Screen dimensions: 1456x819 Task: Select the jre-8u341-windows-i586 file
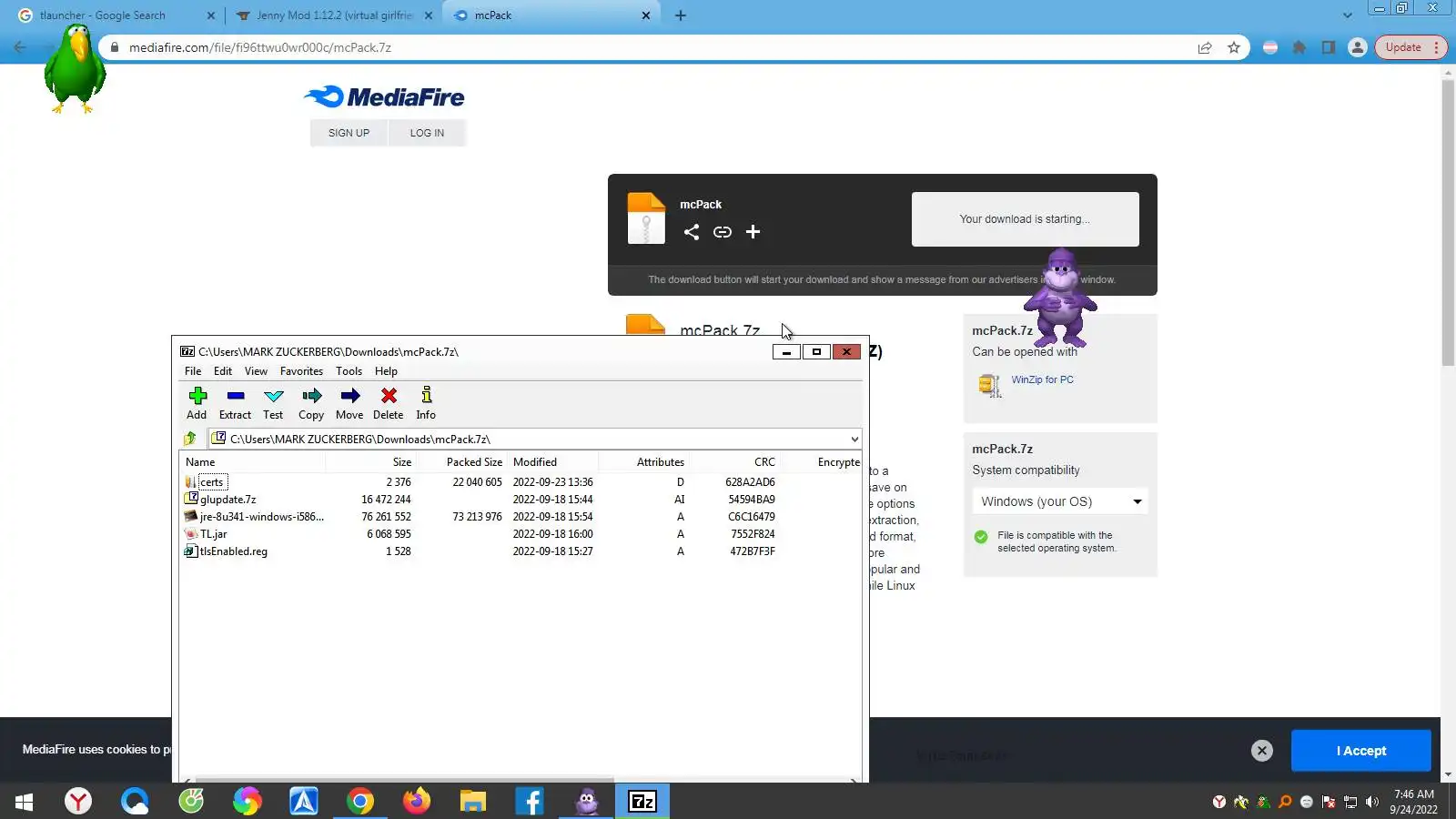tap(261, 517)
